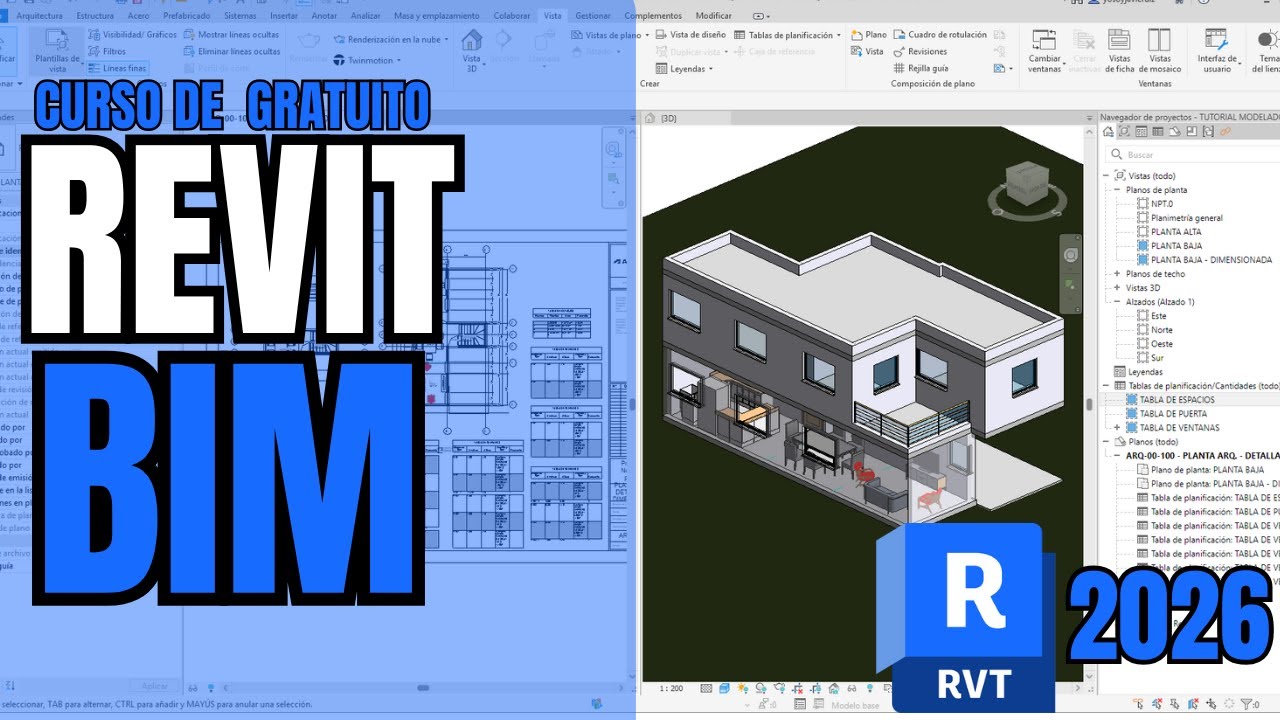
Task: Click the Filtros button
Action: click(106, 51)
